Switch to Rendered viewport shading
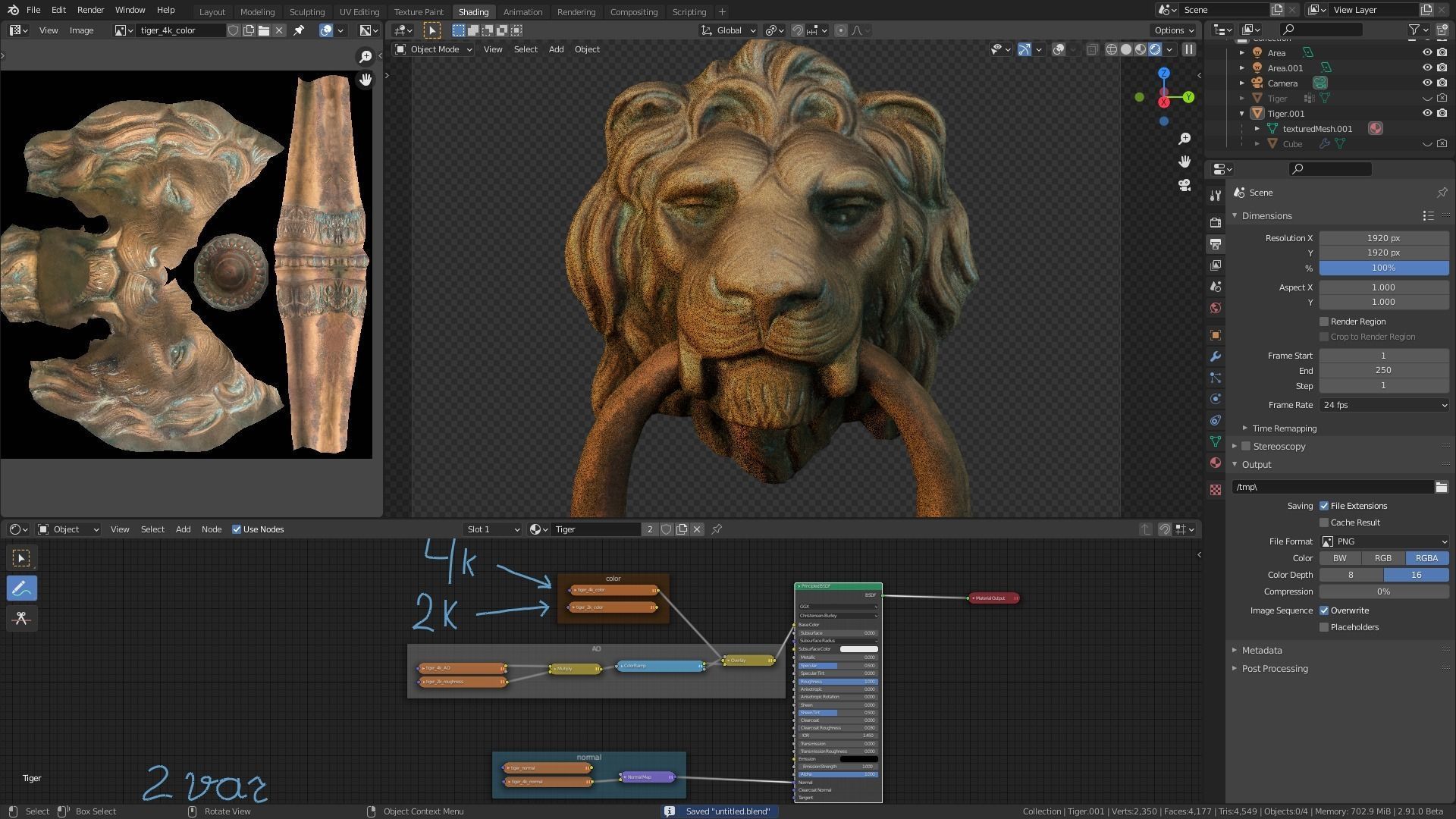Image resolution: width=1456 pixels, height=819 pixels. coord(1155,49)
